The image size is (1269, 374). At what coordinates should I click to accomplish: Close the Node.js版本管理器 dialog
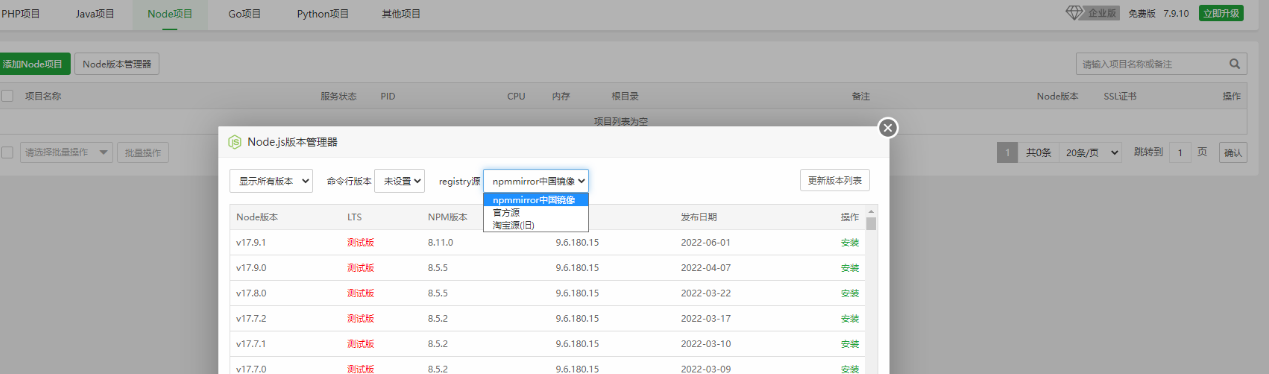(x=888, y=128)
